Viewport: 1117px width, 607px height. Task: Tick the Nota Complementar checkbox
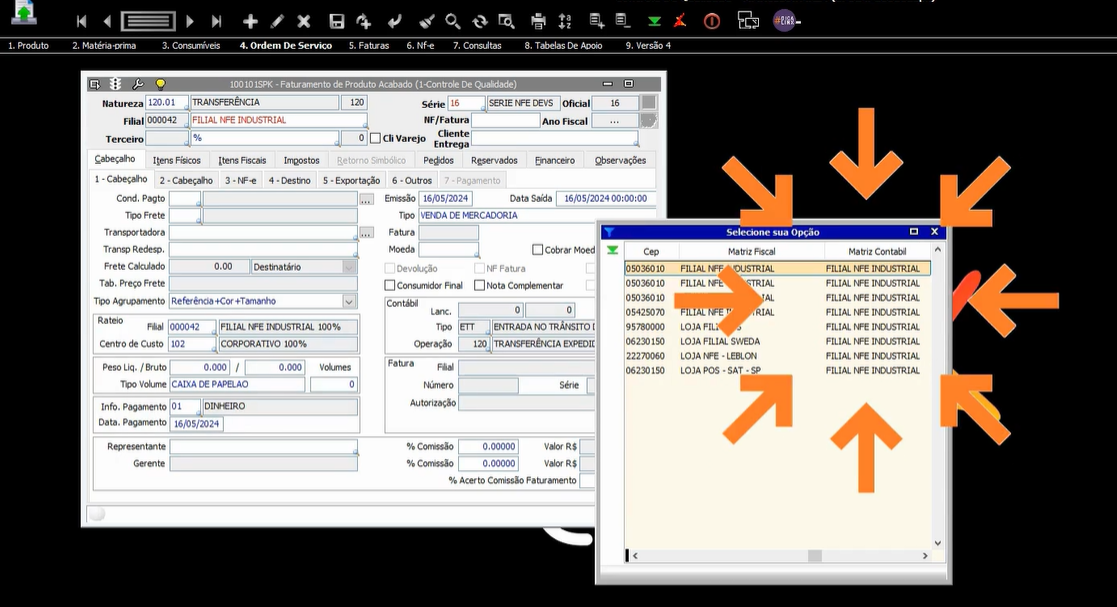point(480,285)
